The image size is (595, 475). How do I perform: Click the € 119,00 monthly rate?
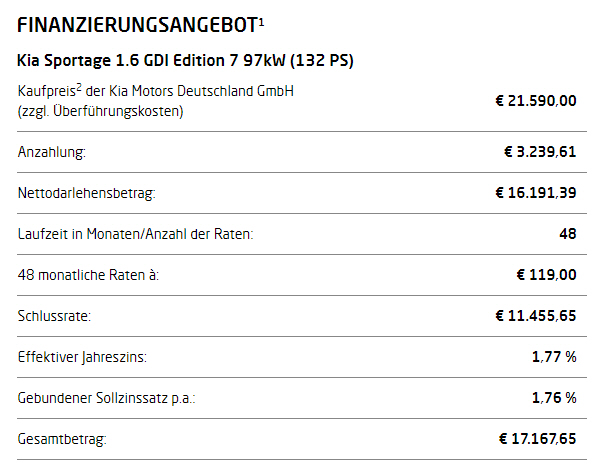(x=546, y=275)
